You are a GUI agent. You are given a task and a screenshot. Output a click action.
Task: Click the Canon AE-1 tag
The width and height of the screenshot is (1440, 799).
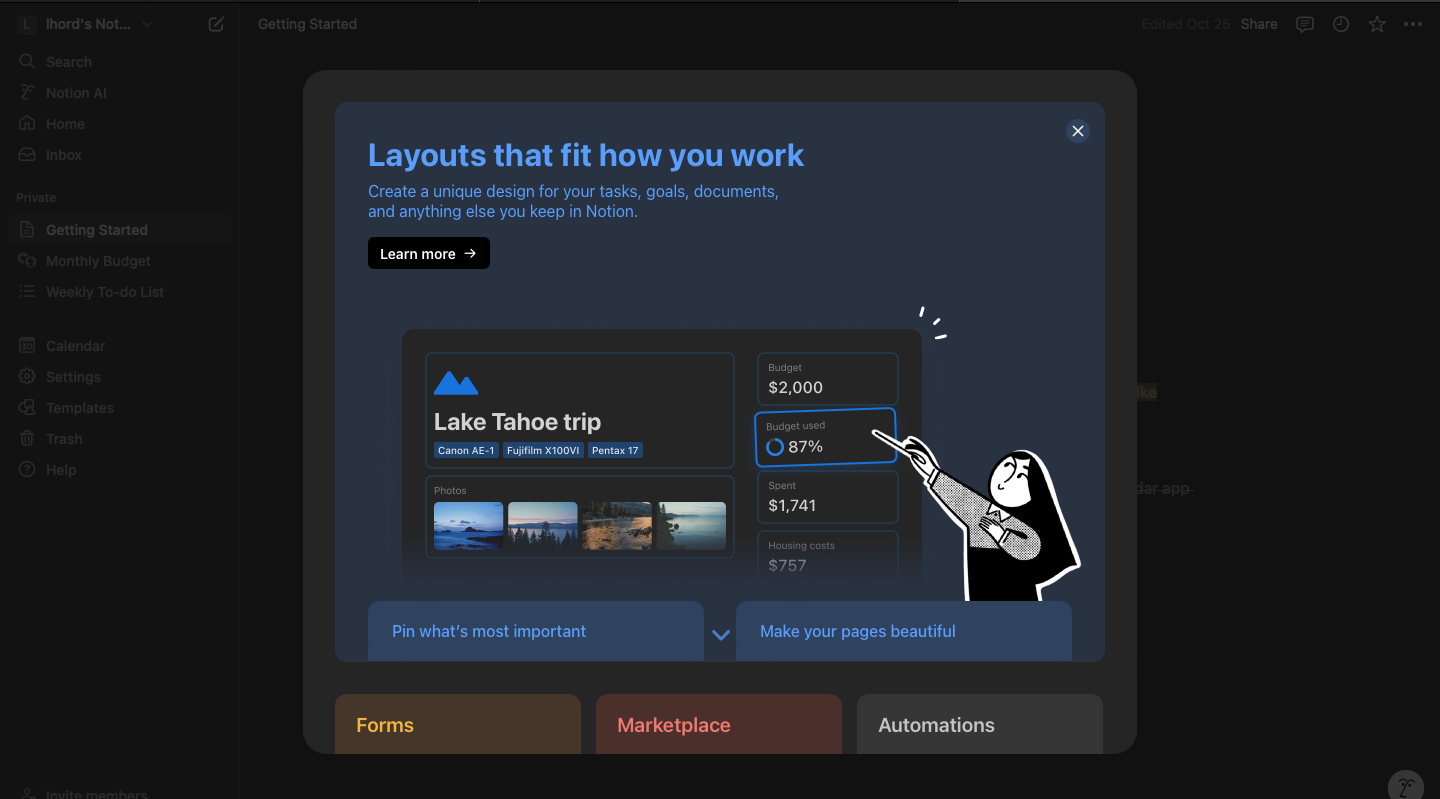coord(466,450)
